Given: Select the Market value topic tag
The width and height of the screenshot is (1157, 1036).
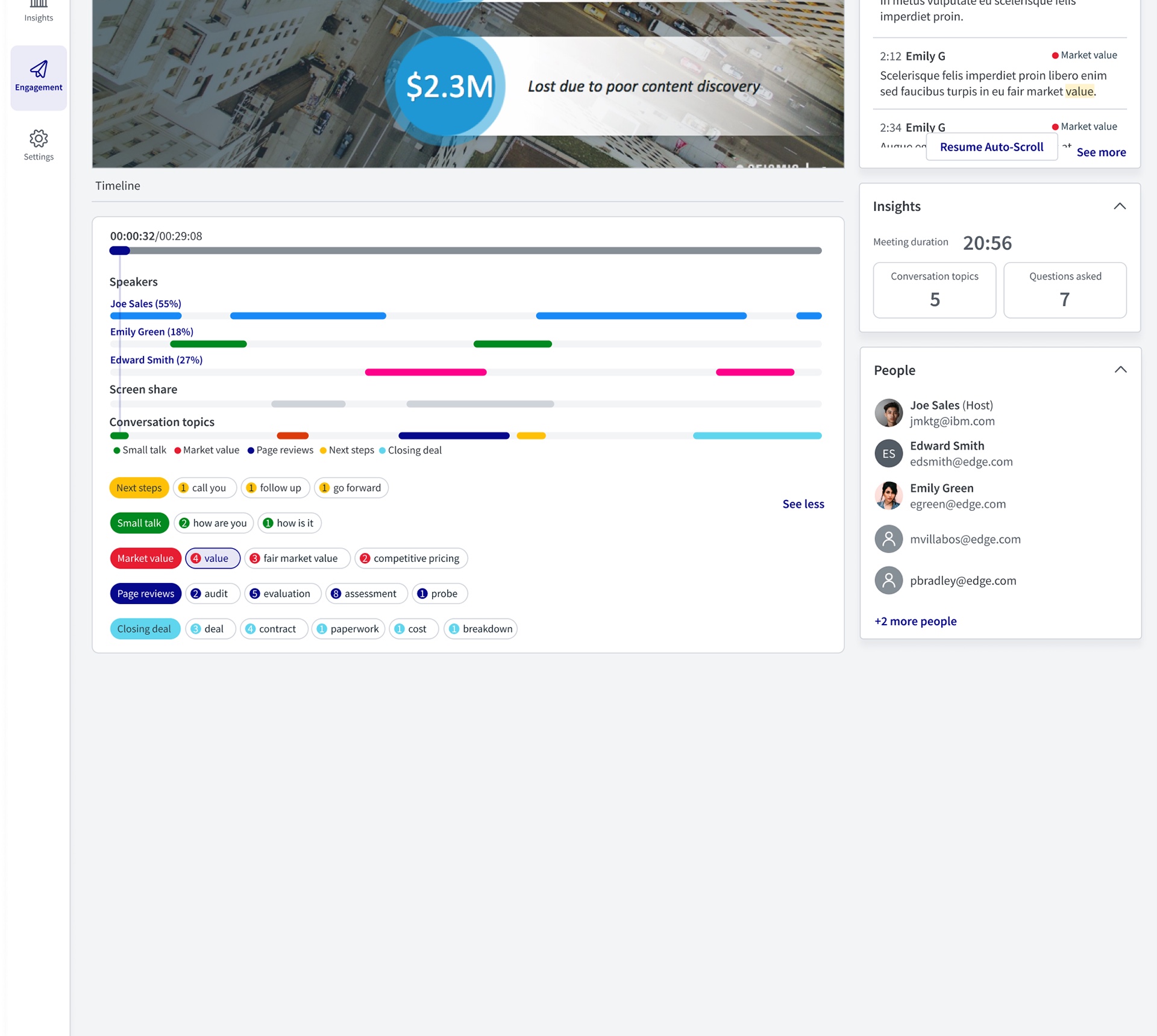Looking at the screenshot, I should click(x=145, y=558).
